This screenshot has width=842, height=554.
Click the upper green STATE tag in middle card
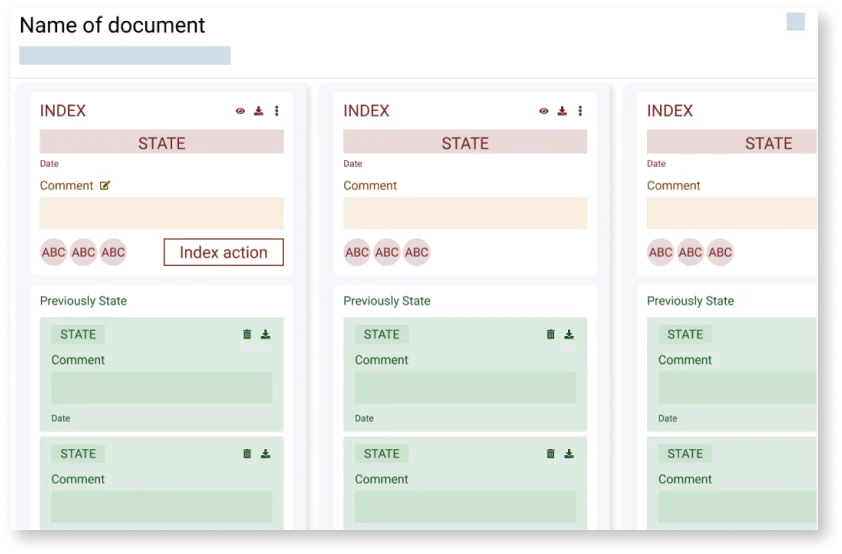point(381,334)
